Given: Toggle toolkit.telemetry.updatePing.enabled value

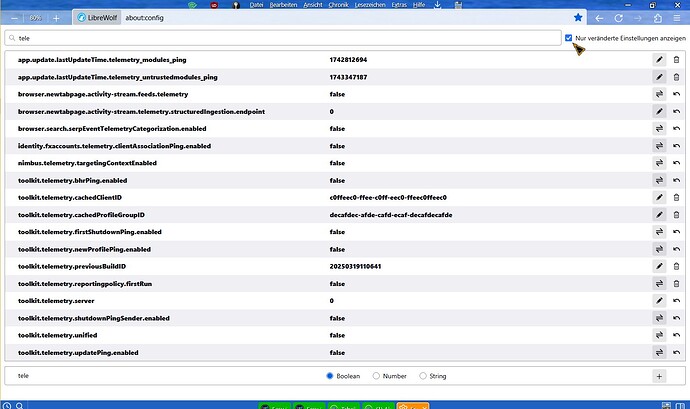Looking at the screenshot, I should coord(659,353).
